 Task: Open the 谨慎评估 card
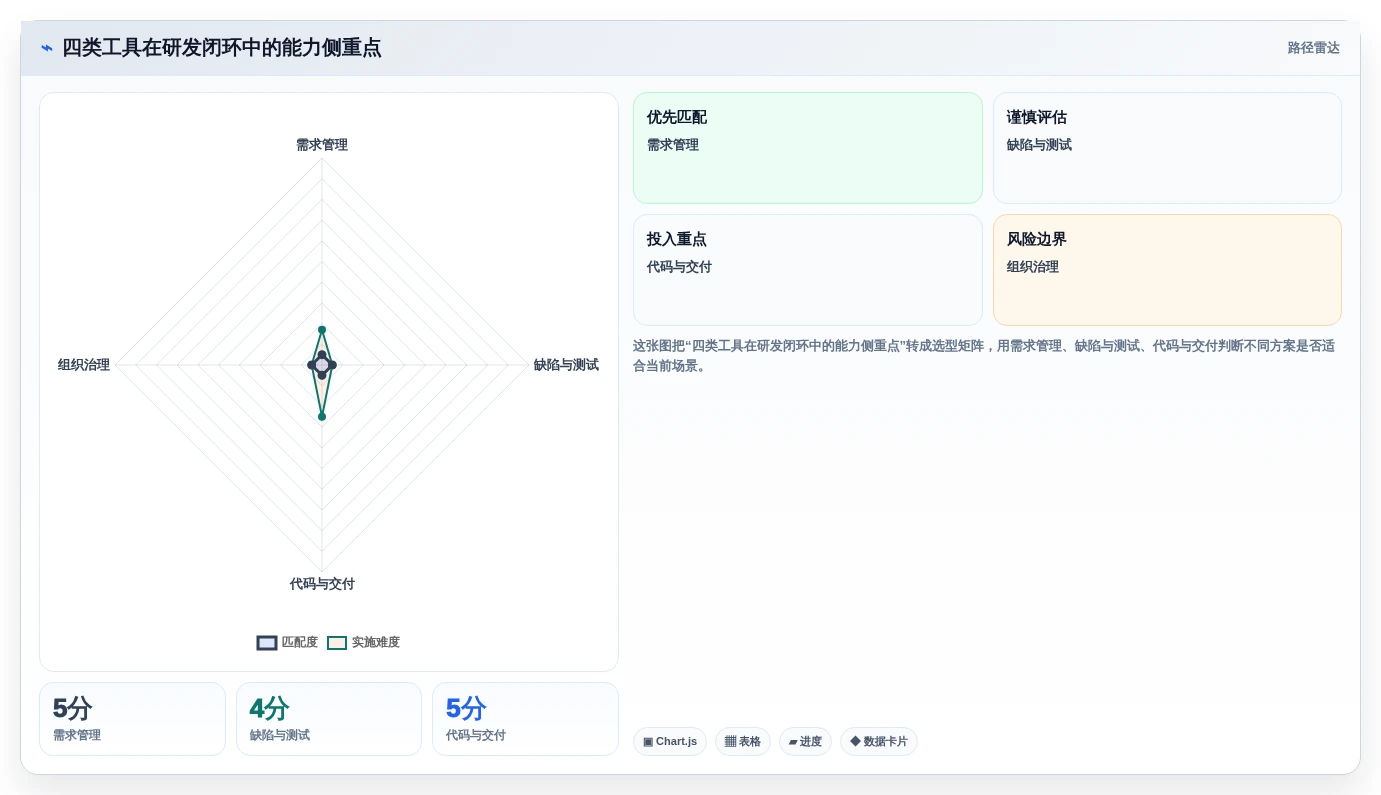(x=1167, y=148)
